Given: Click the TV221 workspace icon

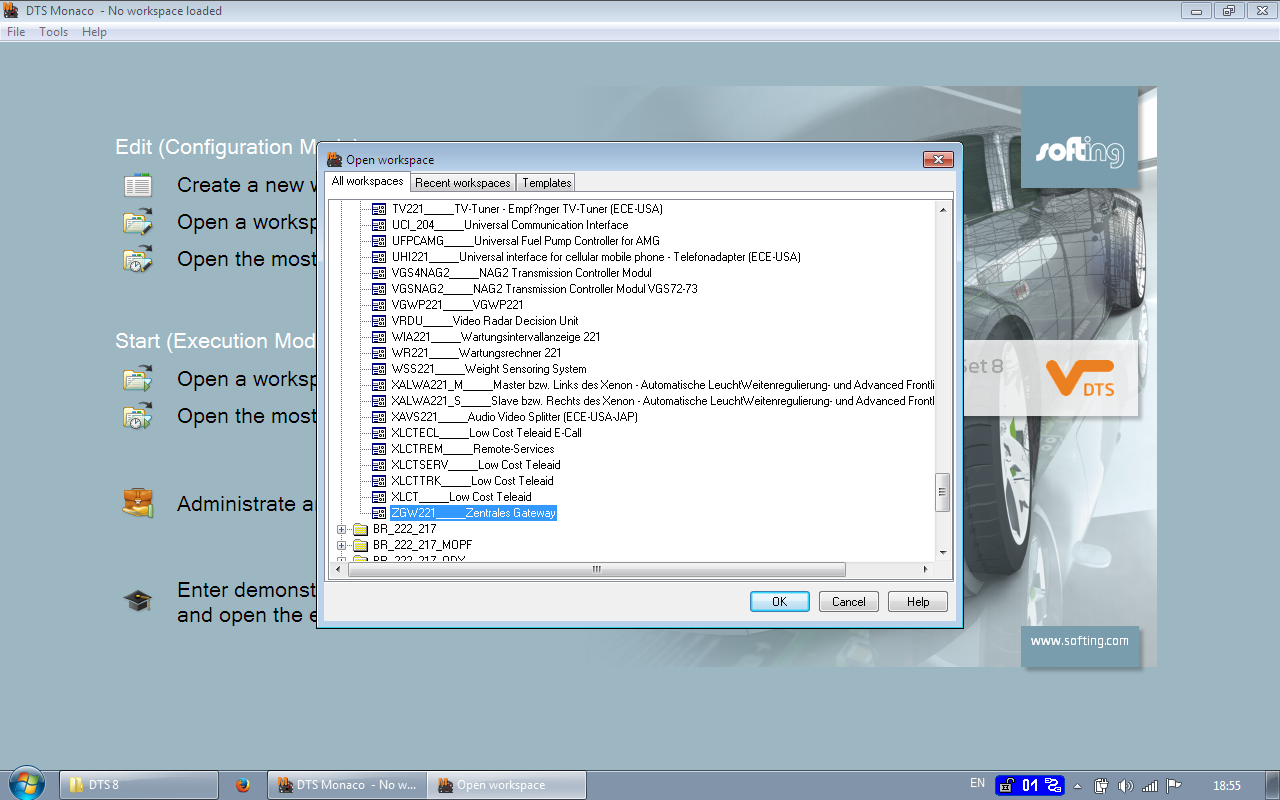Looking at the screenshot, I should 379,209.
